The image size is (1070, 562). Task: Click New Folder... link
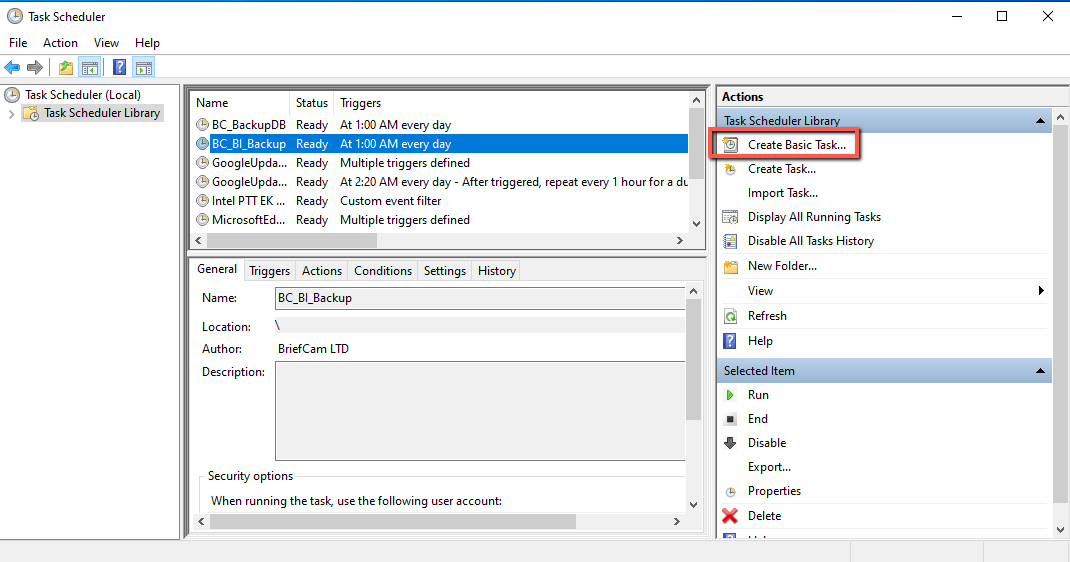(x=782, y=266)
